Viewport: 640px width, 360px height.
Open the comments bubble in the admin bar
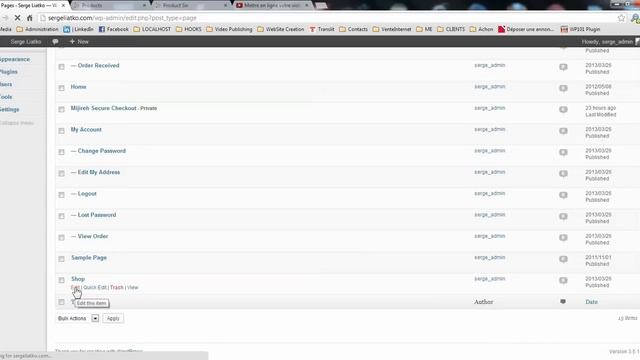tap(55, 42)
